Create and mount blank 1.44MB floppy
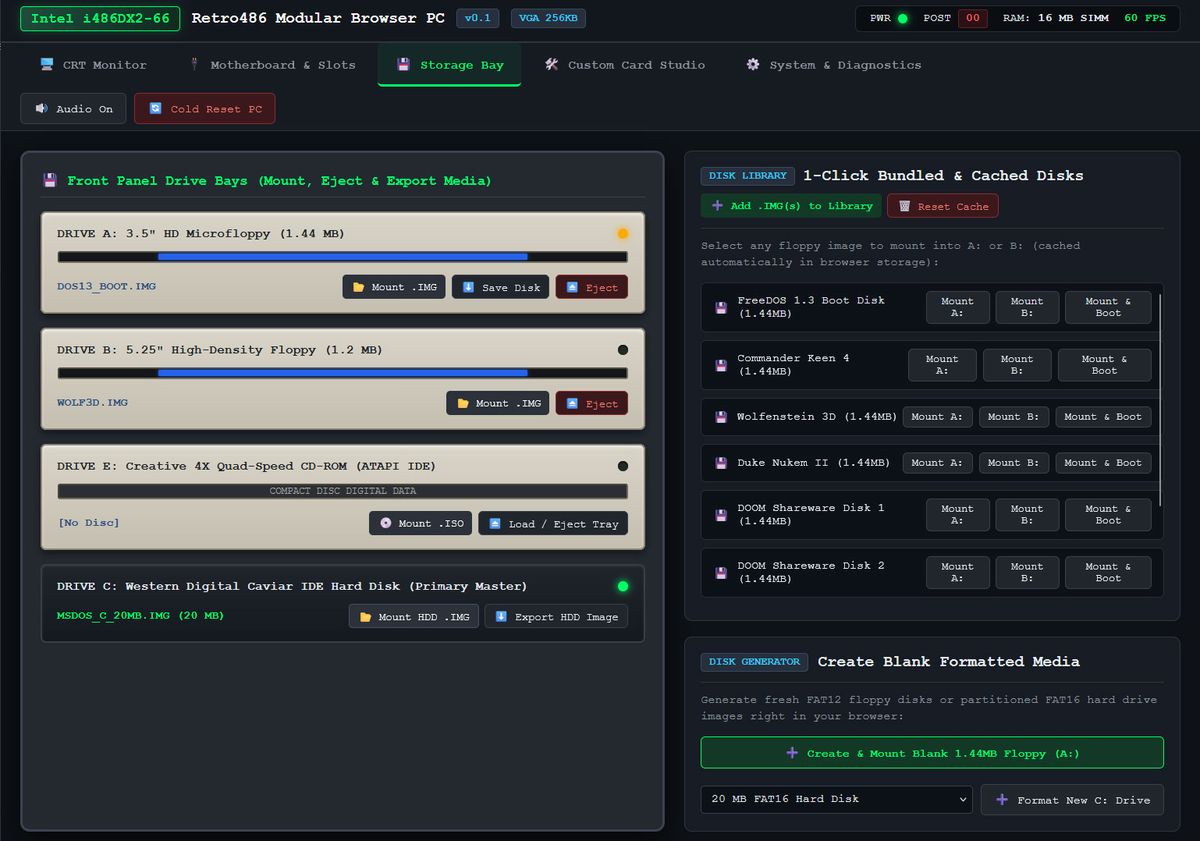 932,753
